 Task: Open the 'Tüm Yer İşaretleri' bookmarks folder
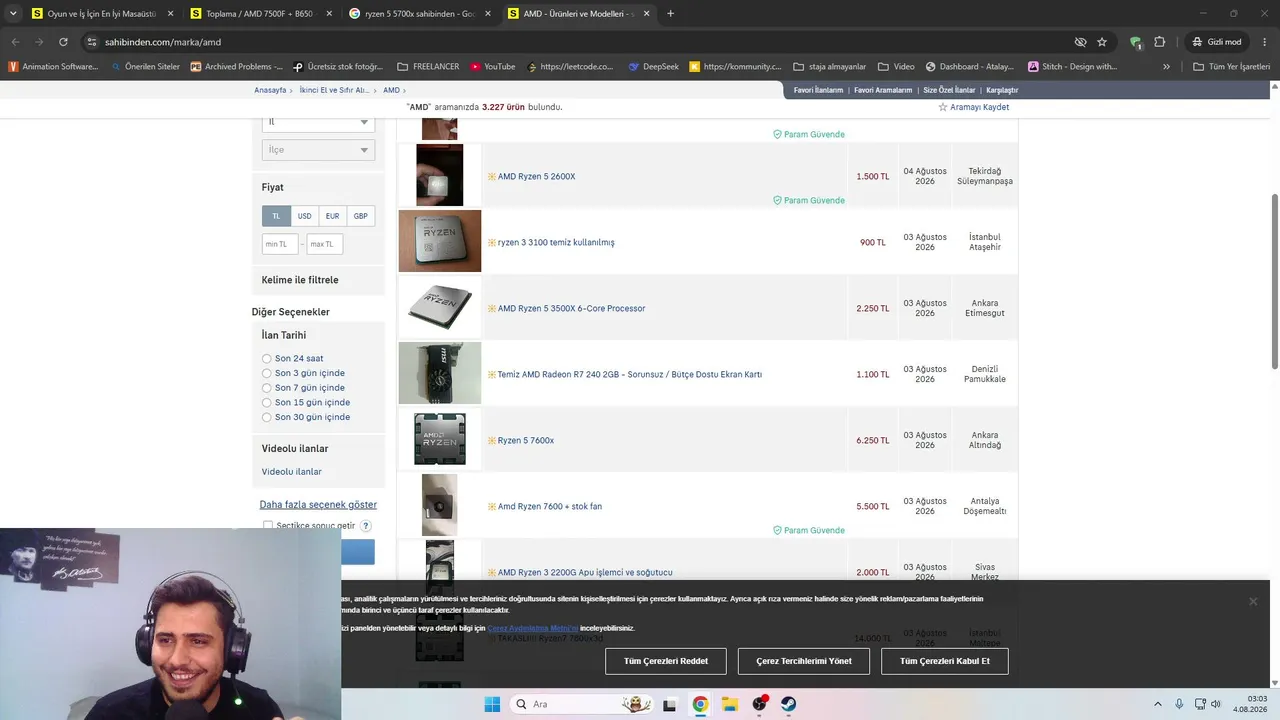click(1232, 67)
